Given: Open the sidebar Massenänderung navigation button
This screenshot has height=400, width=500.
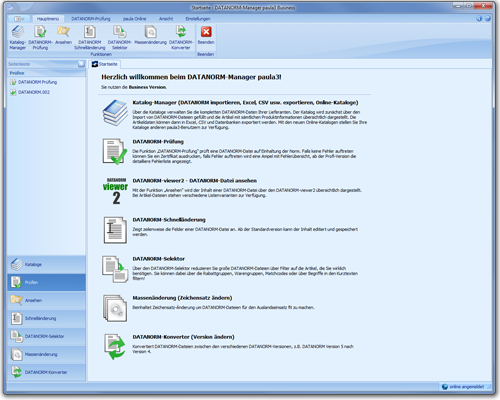Looking at the screenshot, I should coord(46,354).
